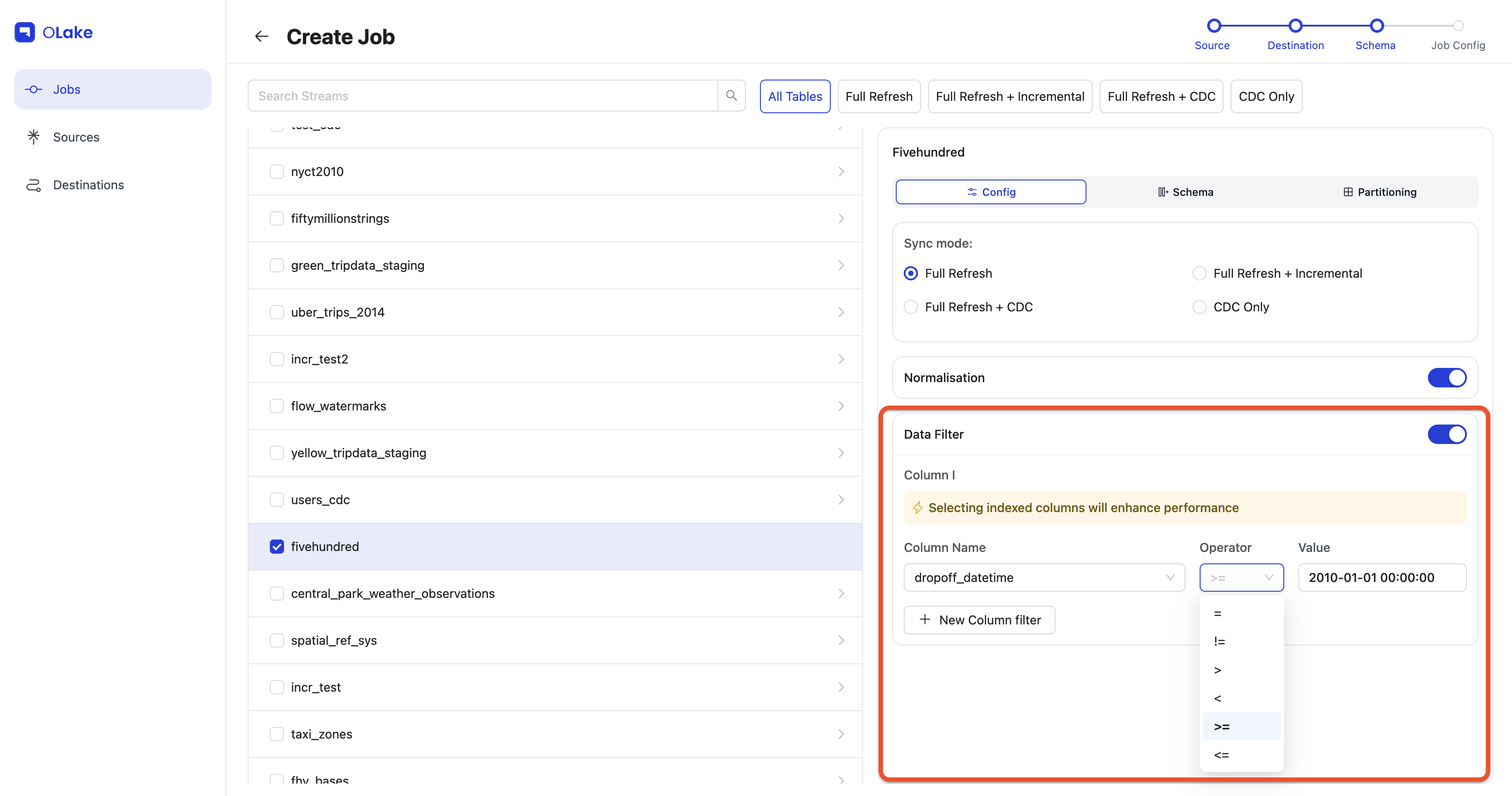Image resolution: width=1512 pixels, height=796 pixels.
Task: Select Full Refresh + Incremental sync mode
Action: click(x=1199, y=273)
